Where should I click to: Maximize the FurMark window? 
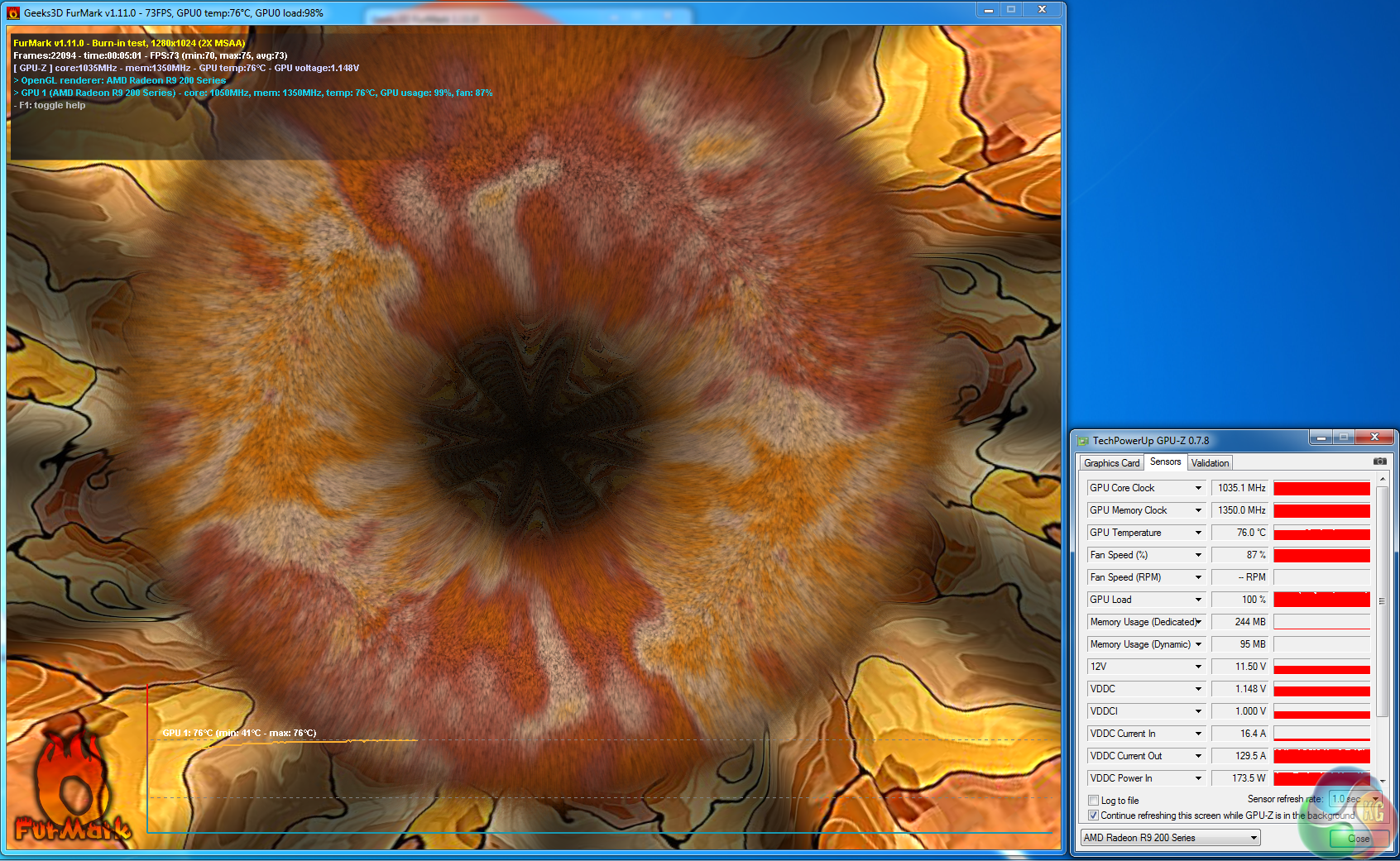(x=1010, y=9)
